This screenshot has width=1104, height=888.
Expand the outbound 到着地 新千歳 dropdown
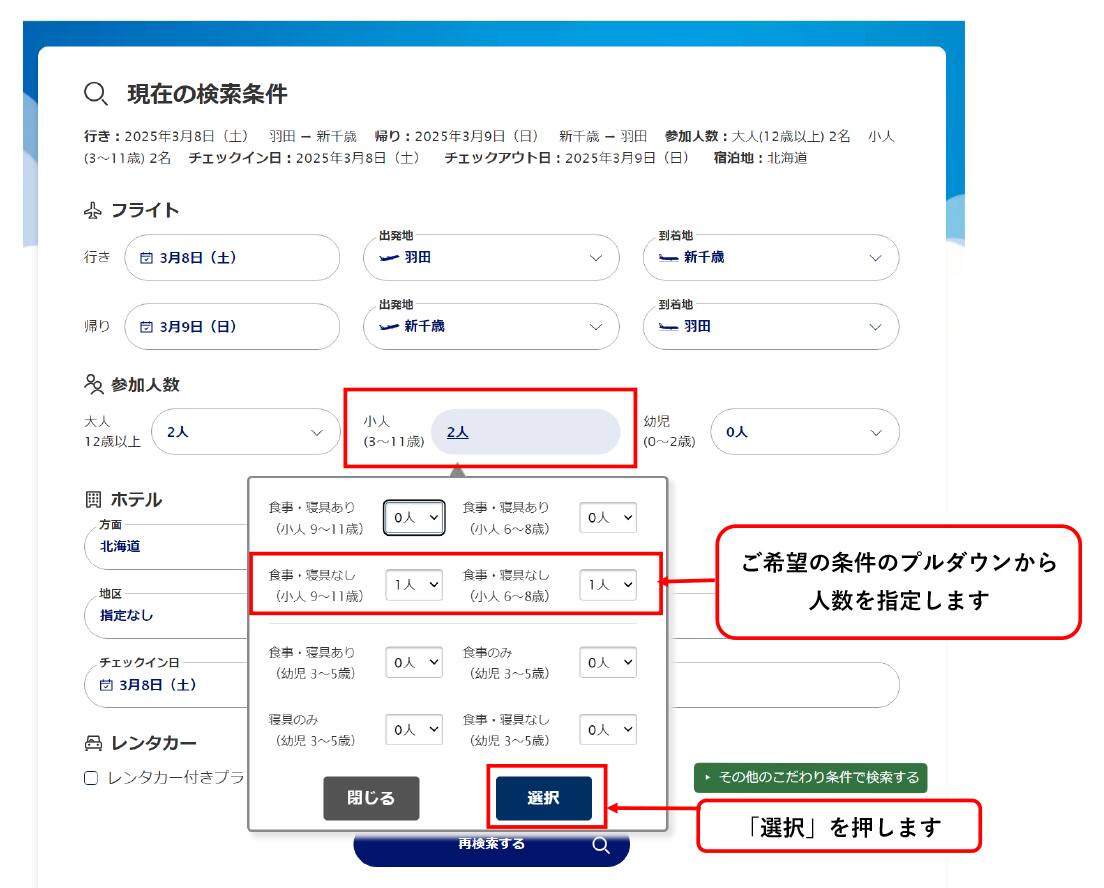[x=770, y=258]
